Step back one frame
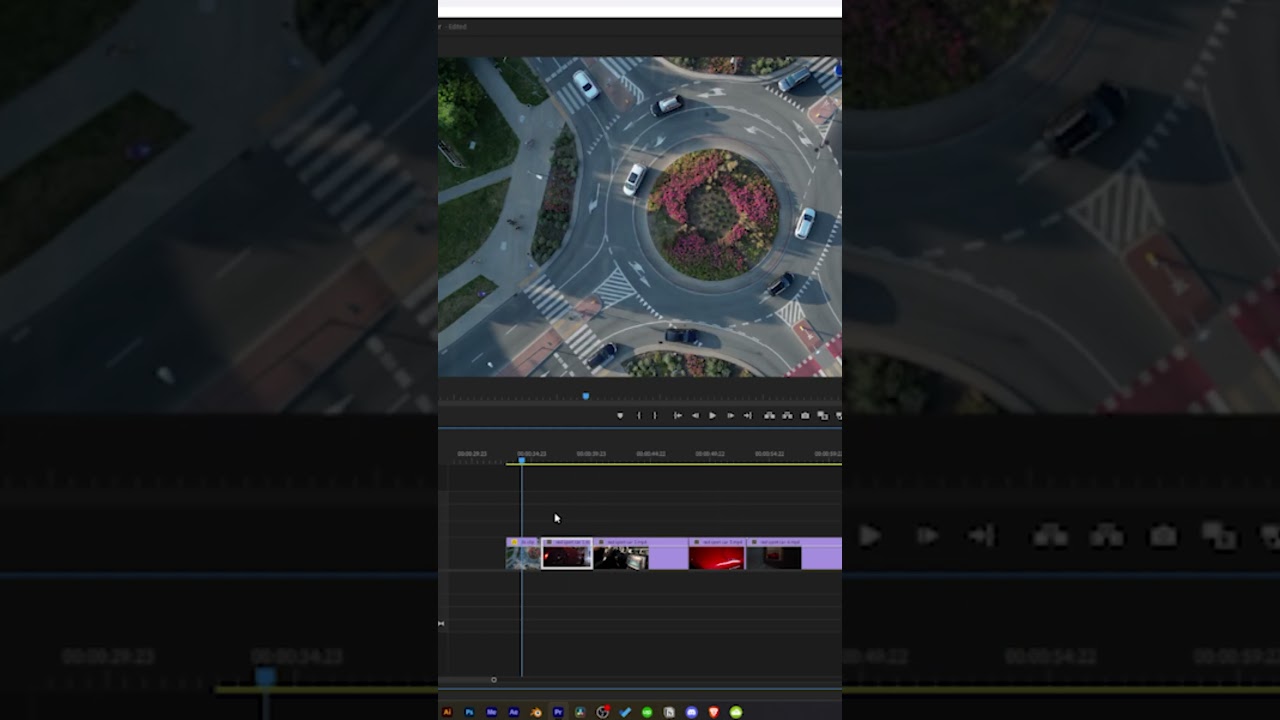This screenshot has height=720, width=1280. point(695,415)
